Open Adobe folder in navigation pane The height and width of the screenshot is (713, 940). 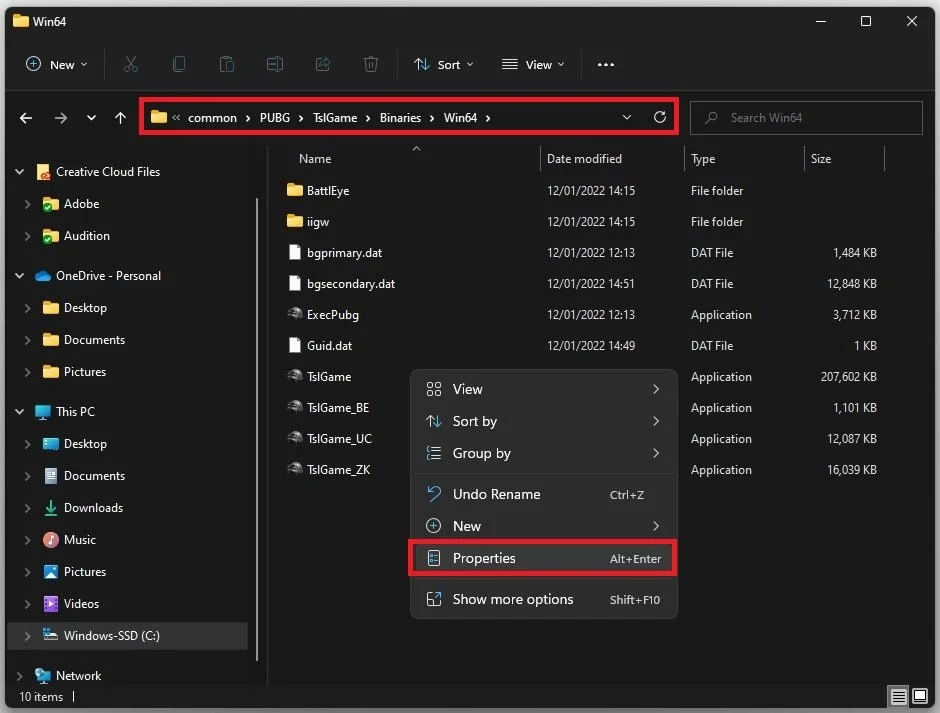(82, 204)
